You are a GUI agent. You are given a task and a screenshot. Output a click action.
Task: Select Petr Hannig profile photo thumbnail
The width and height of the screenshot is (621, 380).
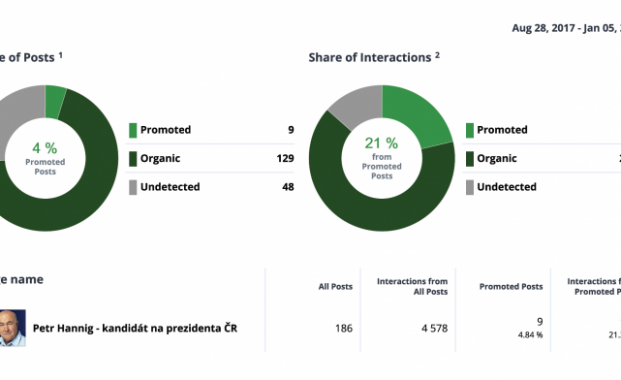pyautogui.click(x=13, y=328)
